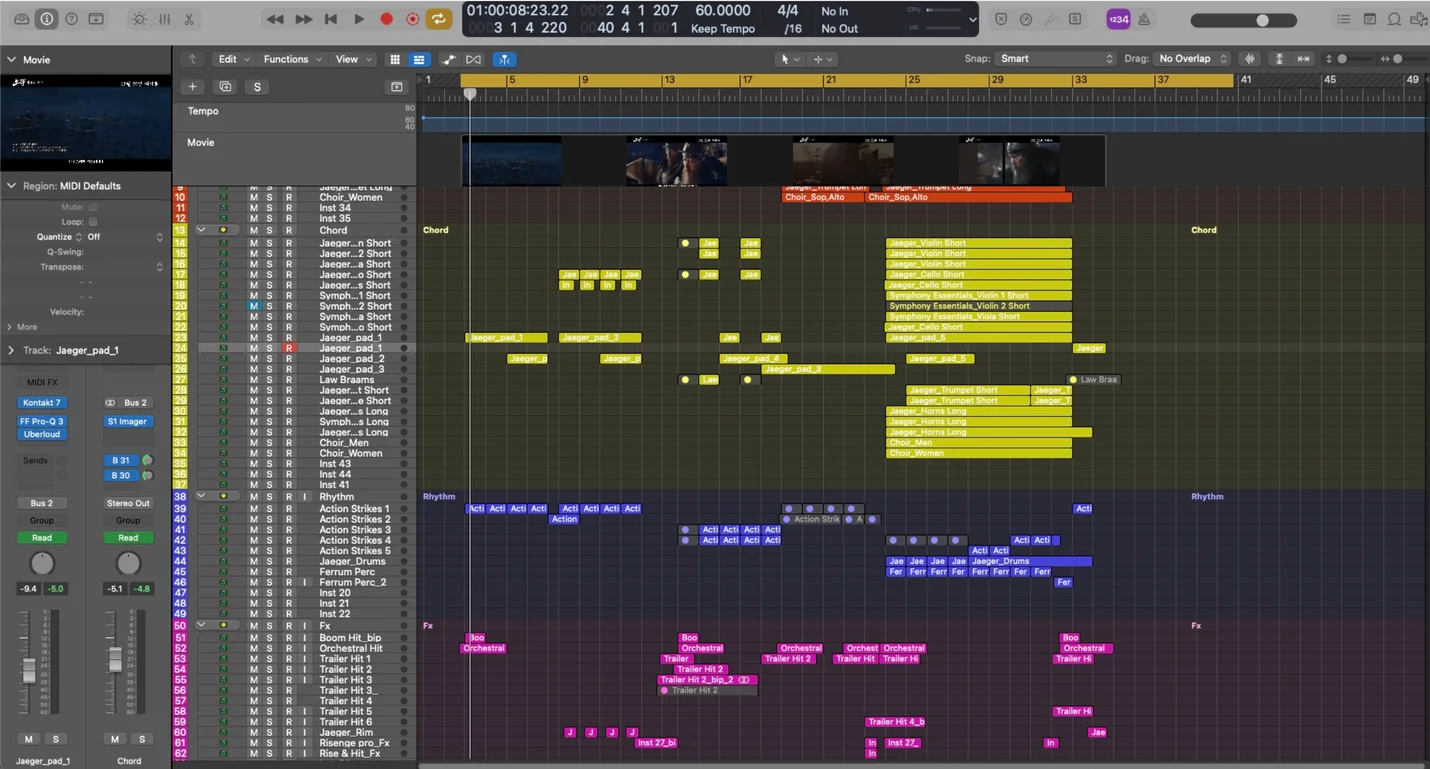Tick the region Loop checkbox
The width and height of the screenshot is (1430, 769).
93,222
